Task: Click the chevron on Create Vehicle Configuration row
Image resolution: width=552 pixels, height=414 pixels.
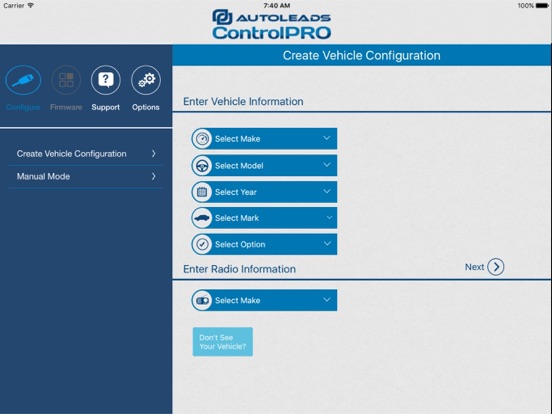Action: coord(153,153)
